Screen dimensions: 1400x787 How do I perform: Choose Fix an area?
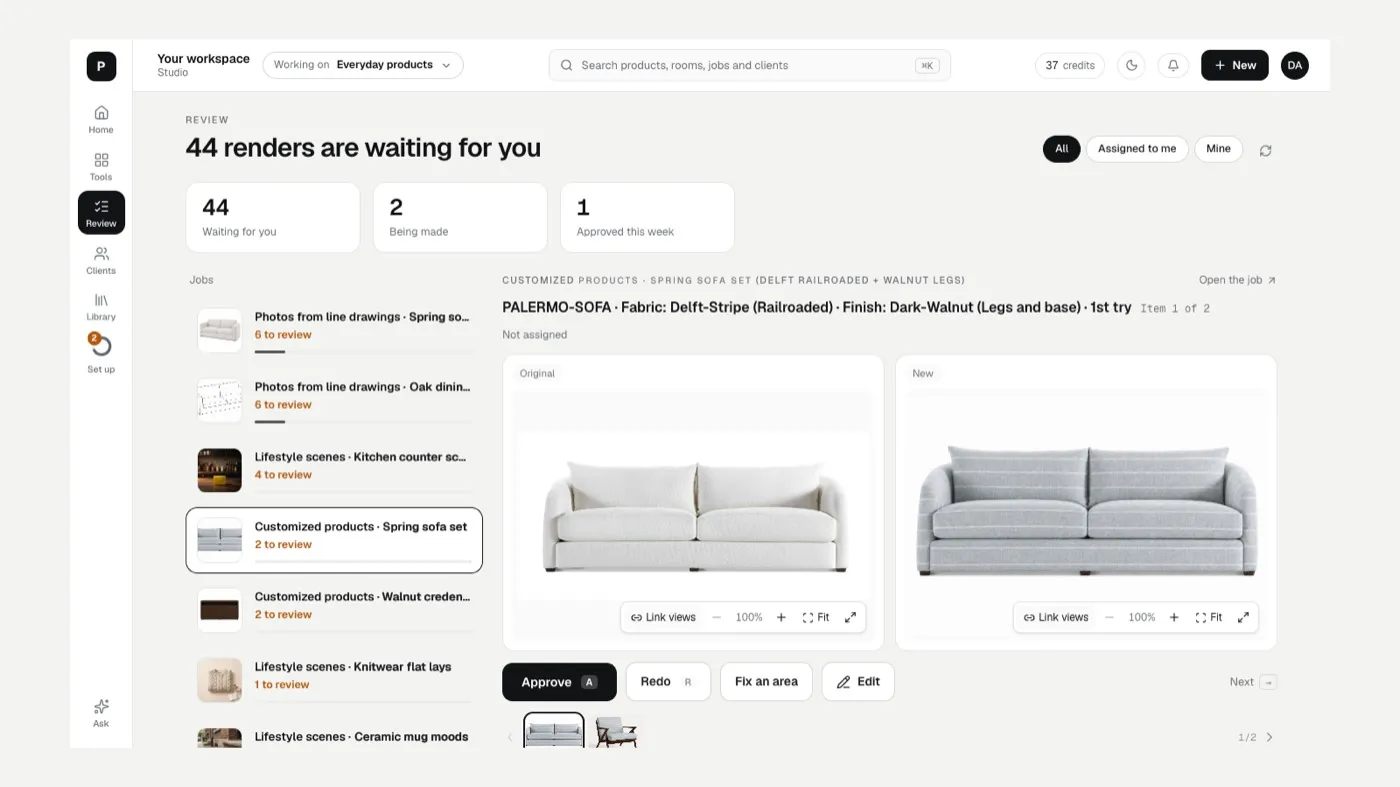click(x=766, y=682)
